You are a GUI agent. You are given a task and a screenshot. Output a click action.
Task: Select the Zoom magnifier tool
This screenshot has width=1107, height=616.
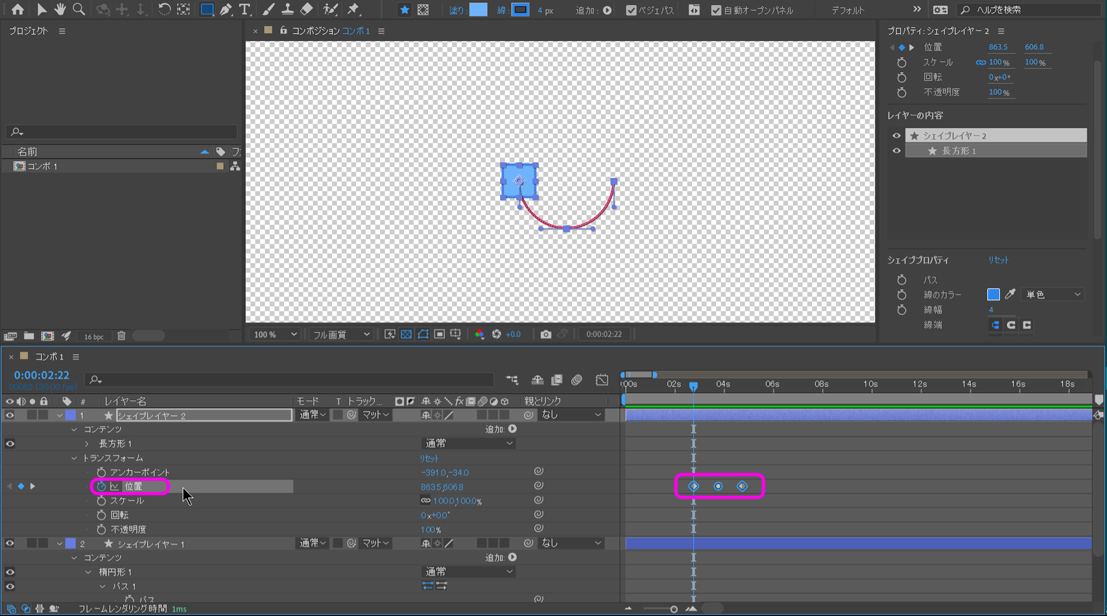click(x=79, y=9)
